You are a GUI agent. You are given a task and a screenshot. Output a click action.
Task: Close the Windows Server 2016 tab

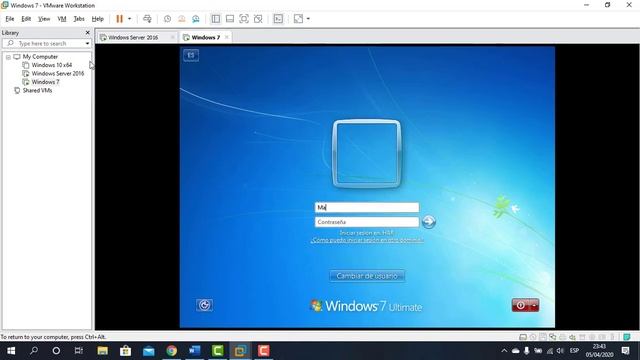click(173, 37)
